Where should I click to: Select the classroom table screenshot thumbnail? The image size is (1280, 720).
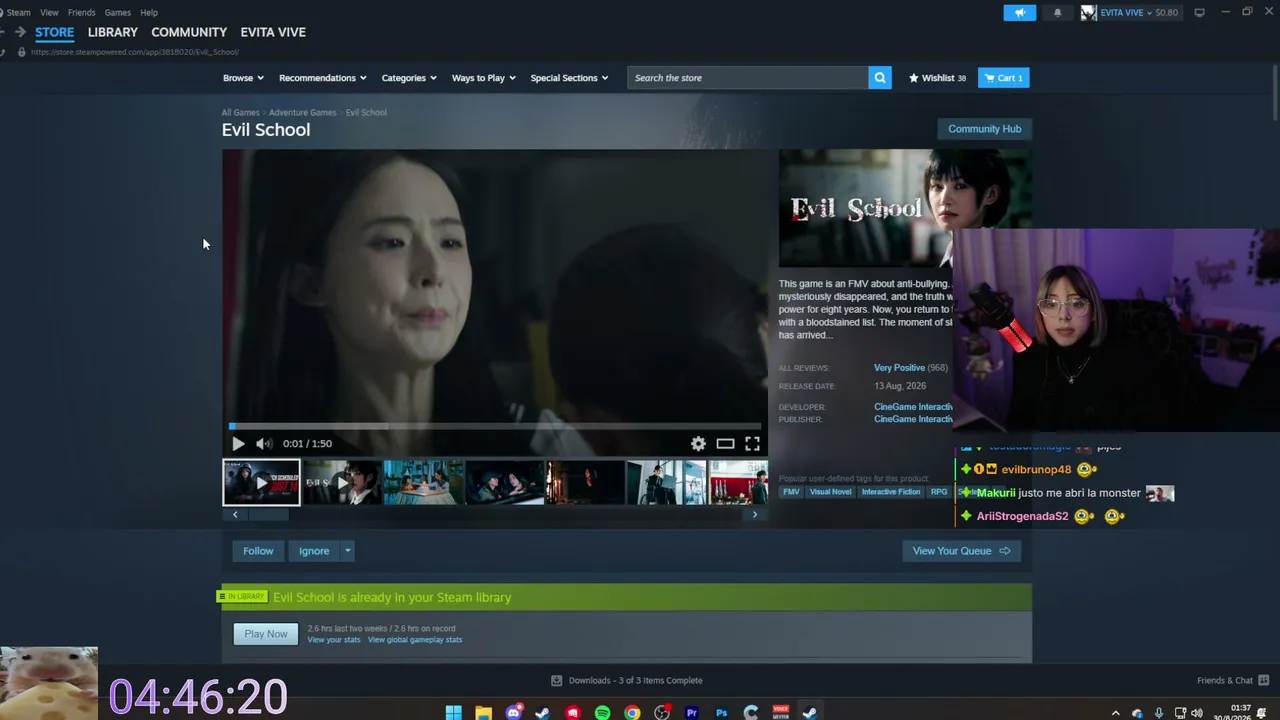(x=423, y=483)
